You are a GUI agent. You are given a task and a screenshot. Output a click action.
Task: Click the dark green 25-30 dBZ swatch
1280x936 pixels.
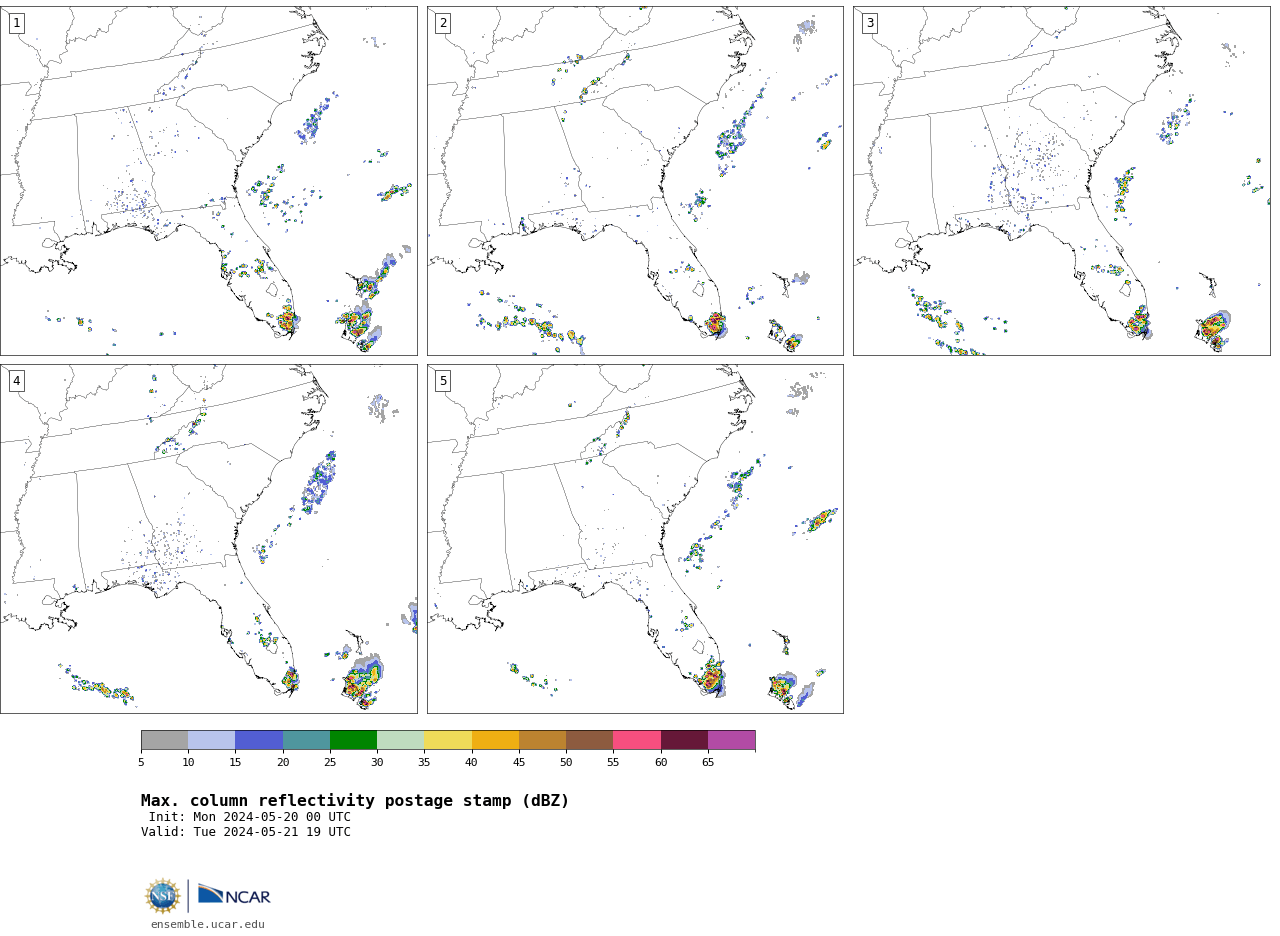(x=353, y=740)
